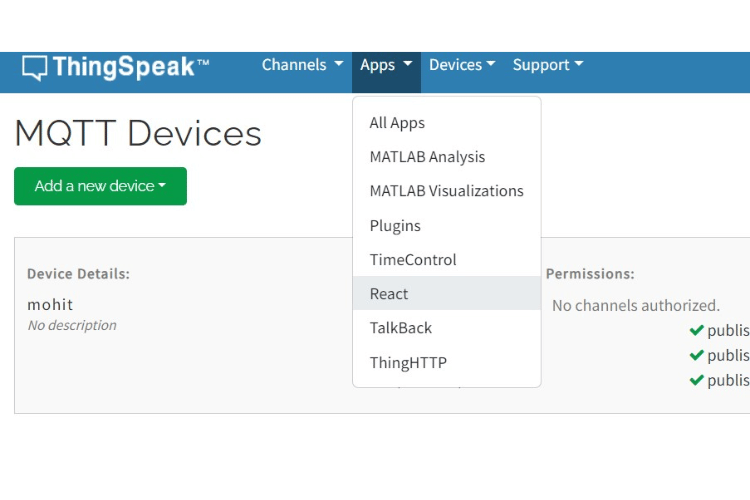The image size is (750, 500).
Task: Open TimeControl from the Apps menu
Action: (446, 259)
